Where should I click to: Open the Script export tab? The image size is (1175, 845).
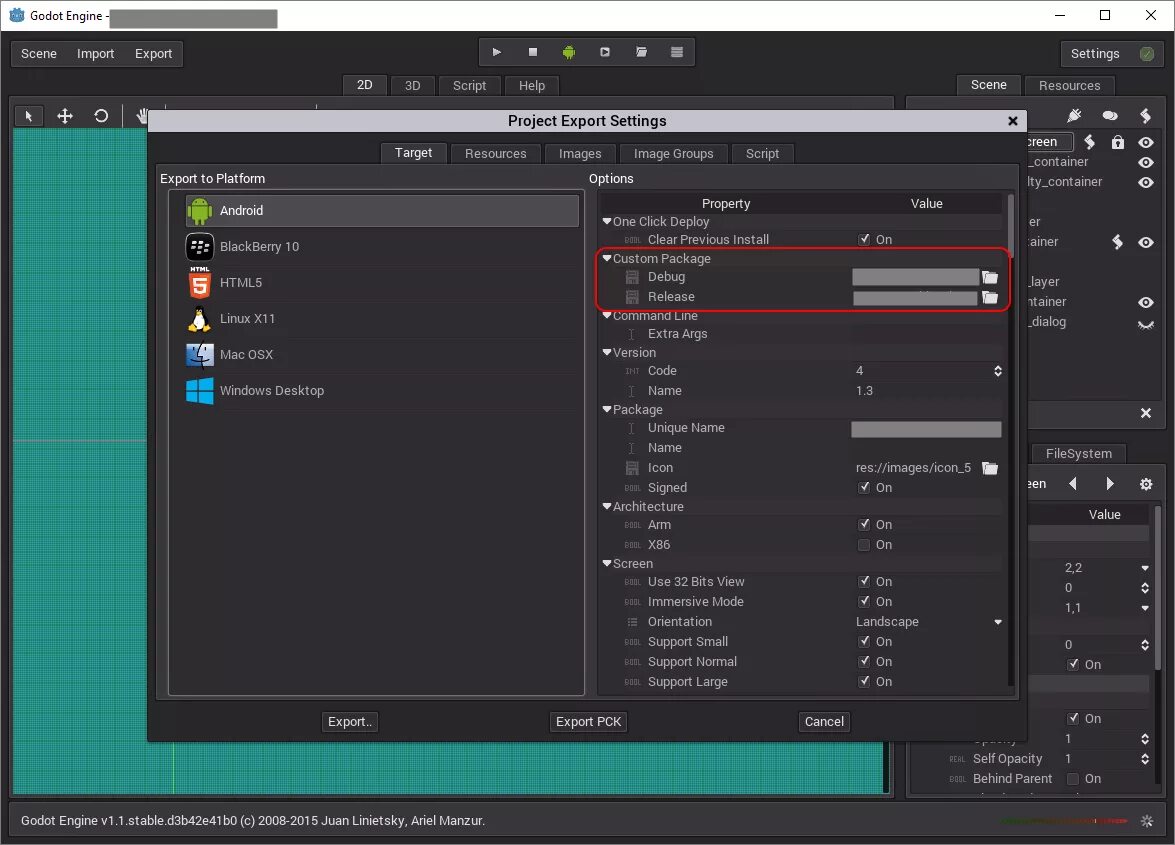pyautogui.click(x=762, y=154)
